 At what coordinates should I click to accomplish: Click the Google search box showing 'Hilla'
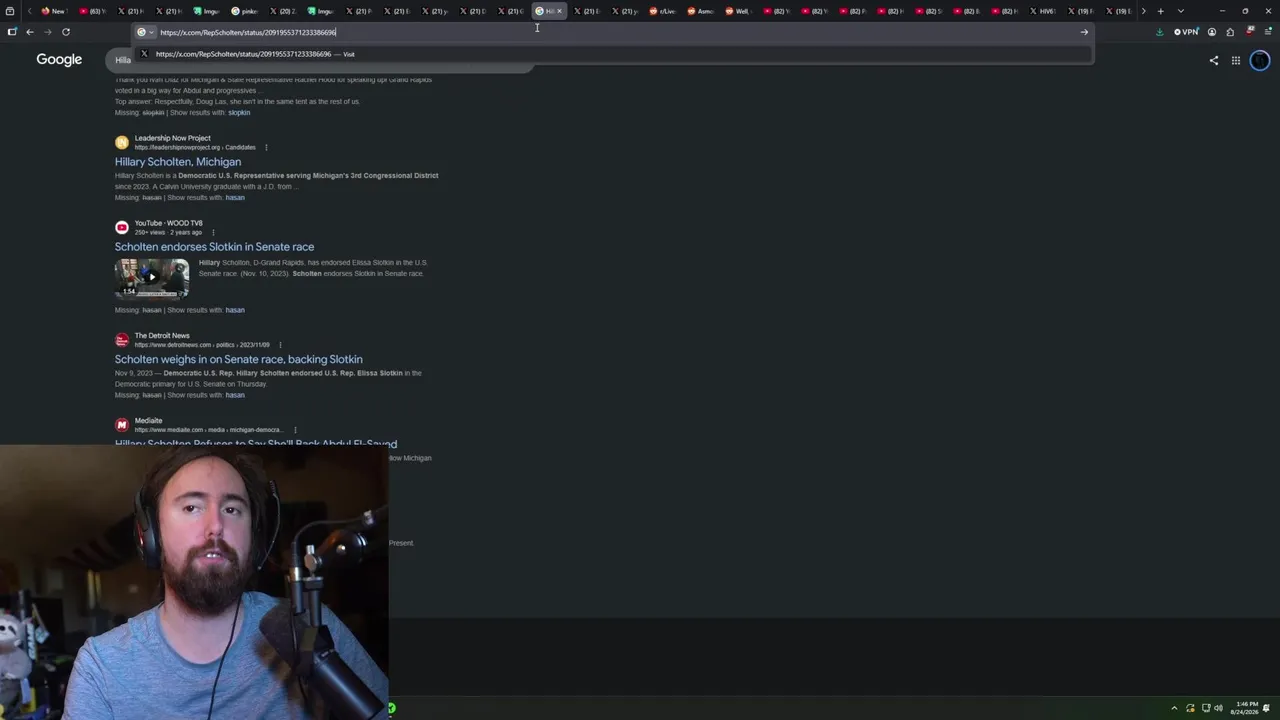[x=320, y=60]
